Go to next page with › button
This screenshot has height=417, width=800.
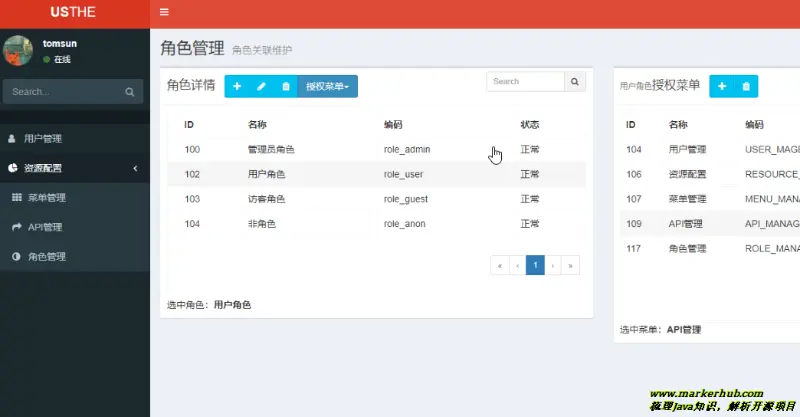click(553, 265)
